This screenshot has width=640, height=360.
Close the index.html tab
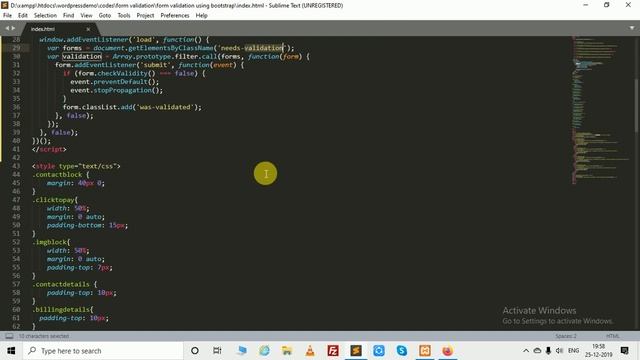pos(88,29)
